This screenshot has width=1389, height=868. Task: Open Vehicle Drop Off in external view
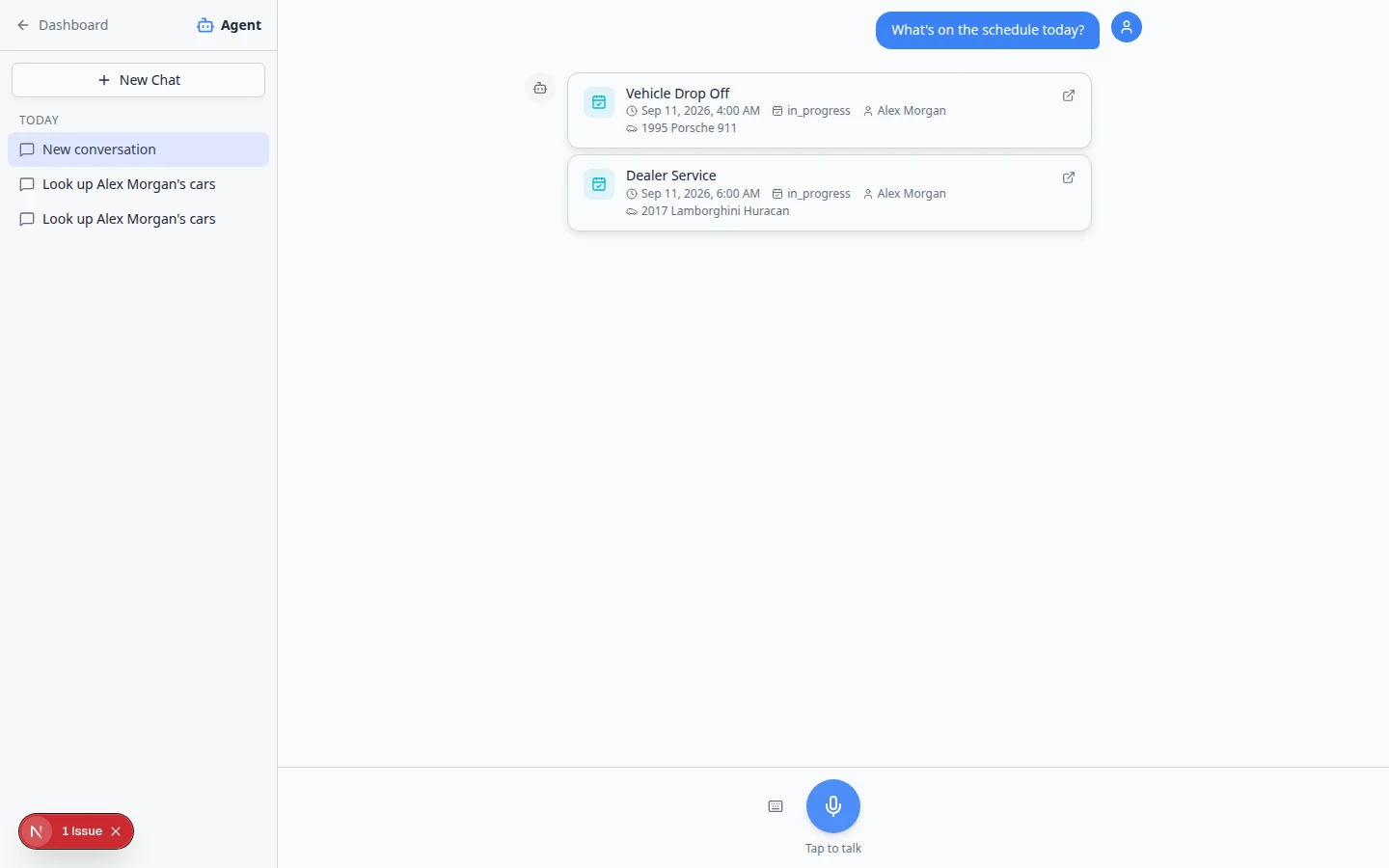1069,95
